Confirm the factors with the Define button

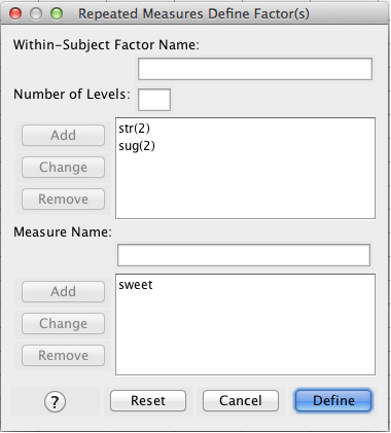coord(333,401)
